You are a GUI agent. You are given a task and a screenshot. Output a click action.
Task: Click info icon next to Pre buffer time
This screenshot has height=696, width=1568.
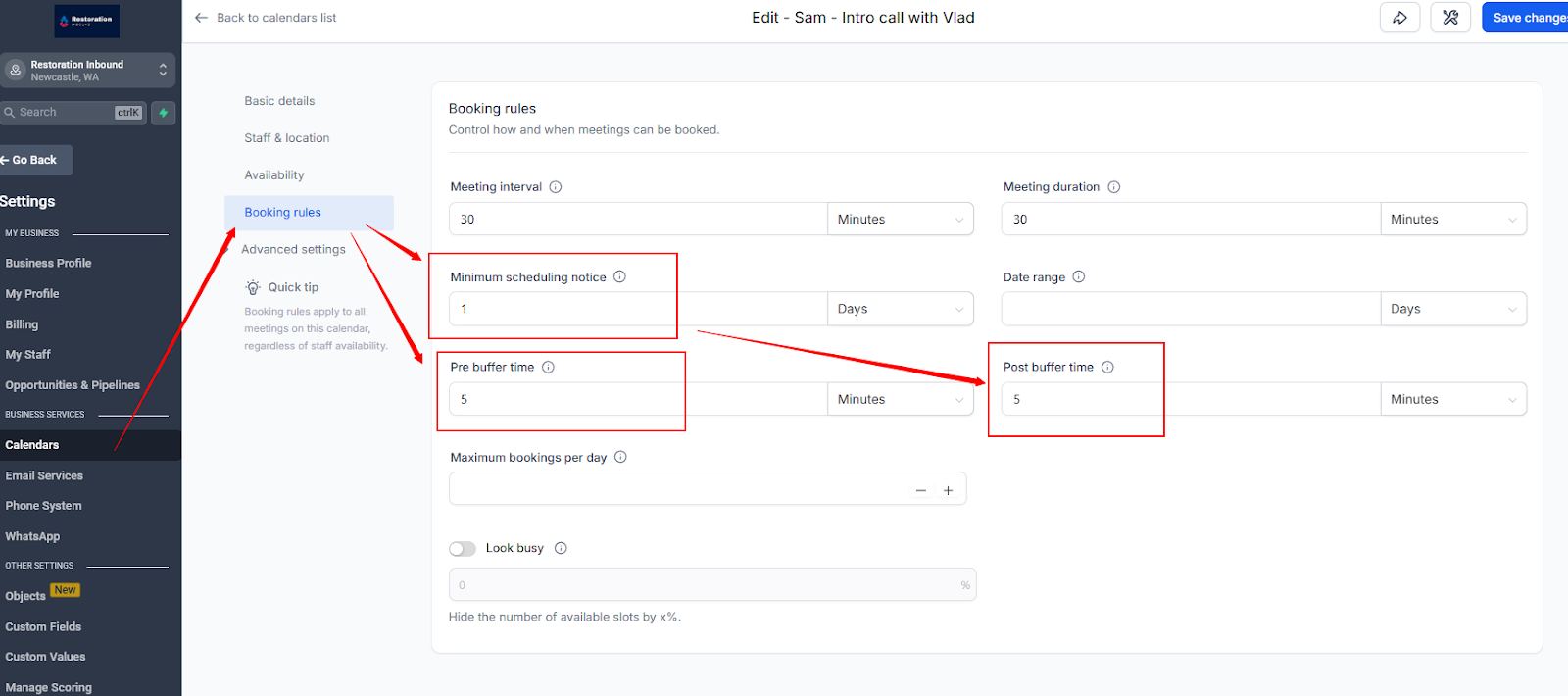(x=548, y=368)
